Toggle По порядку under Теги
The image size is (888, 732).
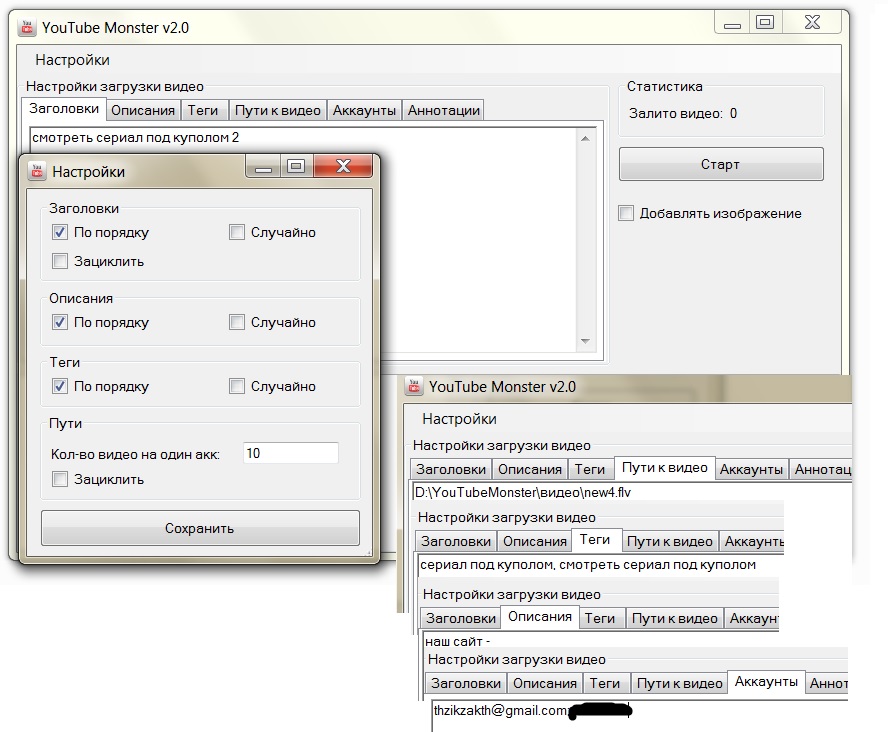click(x=59, y=386)
